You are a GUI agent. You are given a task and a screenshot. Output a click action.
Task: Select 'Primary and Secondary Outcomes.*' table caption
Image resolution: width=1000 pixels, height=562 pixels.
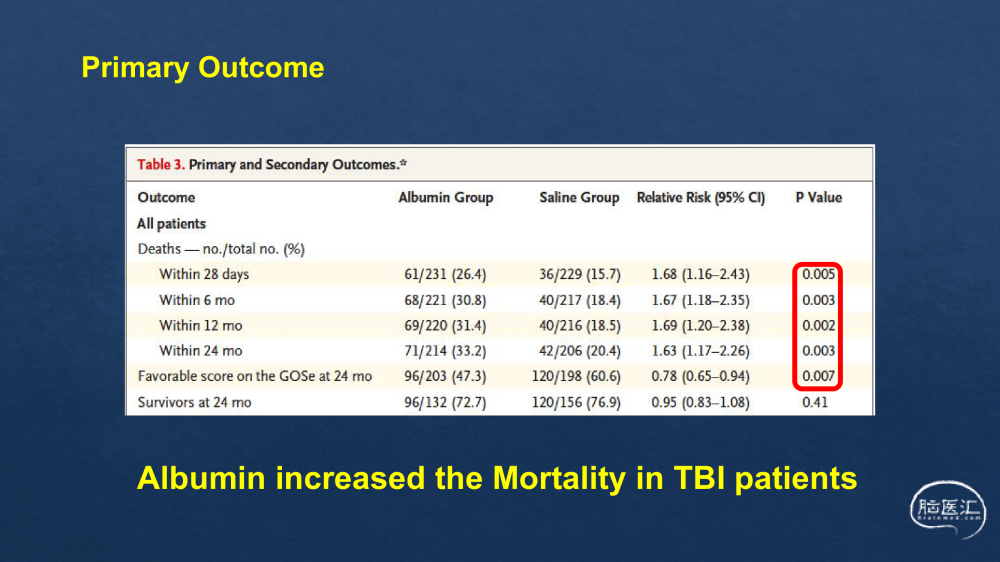[x=298, y=165]
